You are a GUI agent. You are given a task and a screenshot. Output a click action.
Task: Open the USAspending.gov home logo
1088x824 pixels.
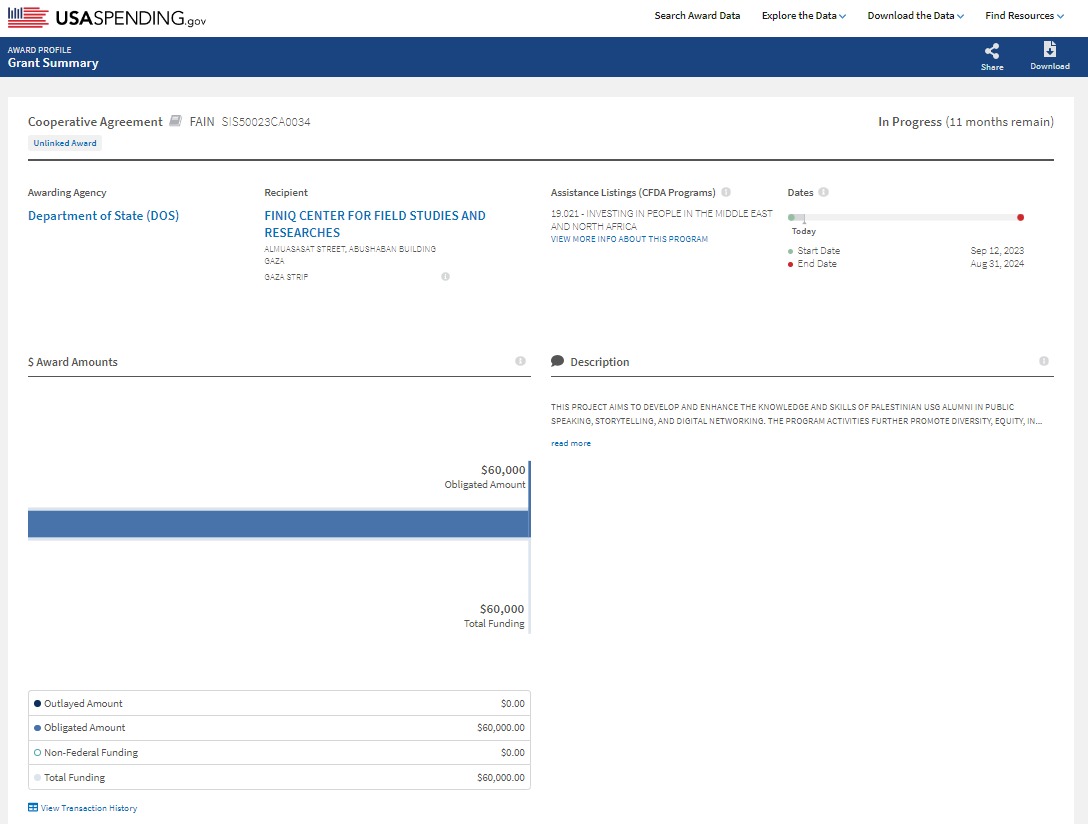coord(107,17)
